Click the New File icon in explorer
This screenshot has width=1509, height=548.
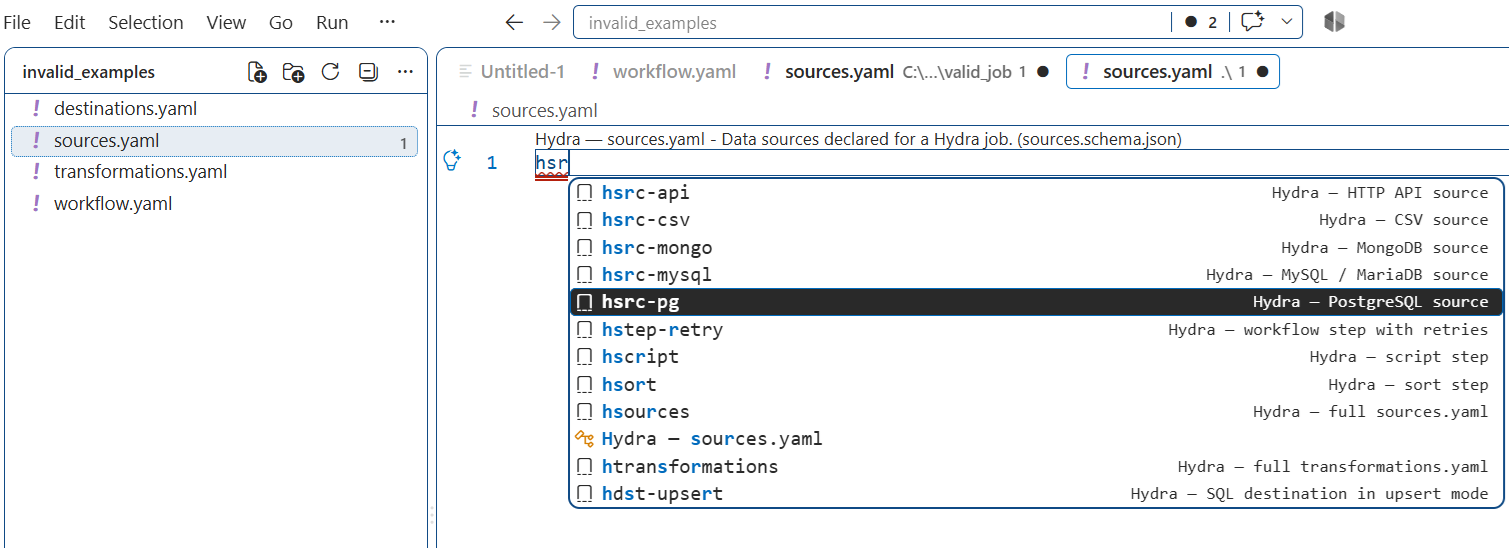257,72
